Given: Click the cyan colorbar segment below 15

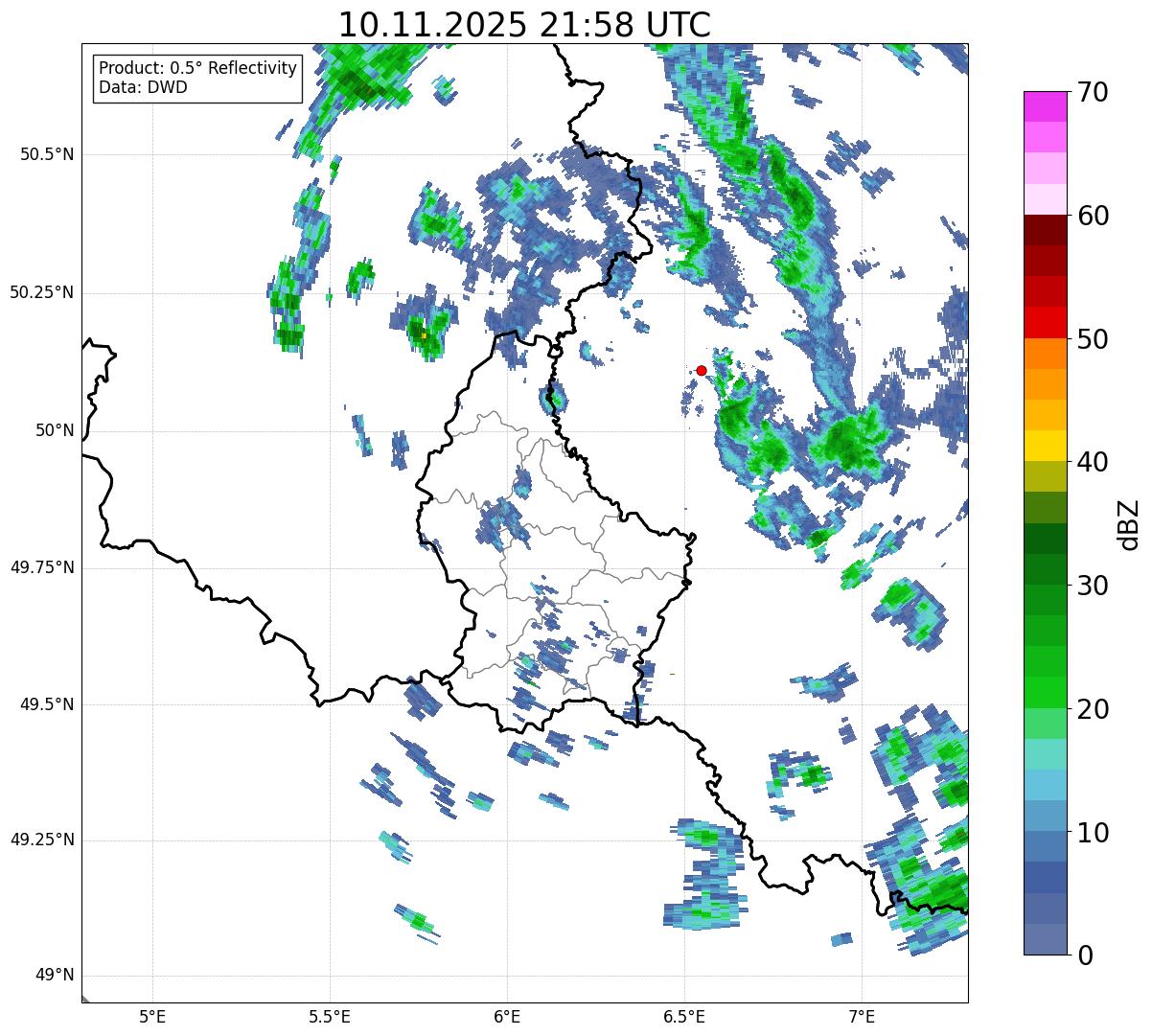Looking at the screenshot, I should (1046, 785).
